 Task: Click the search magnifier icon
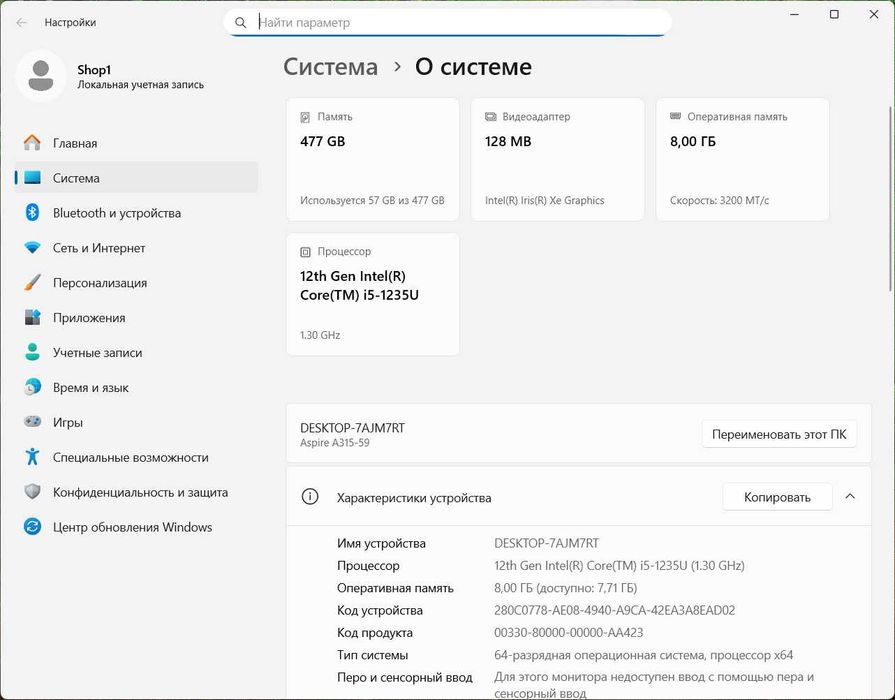click(x=241, y=23)
